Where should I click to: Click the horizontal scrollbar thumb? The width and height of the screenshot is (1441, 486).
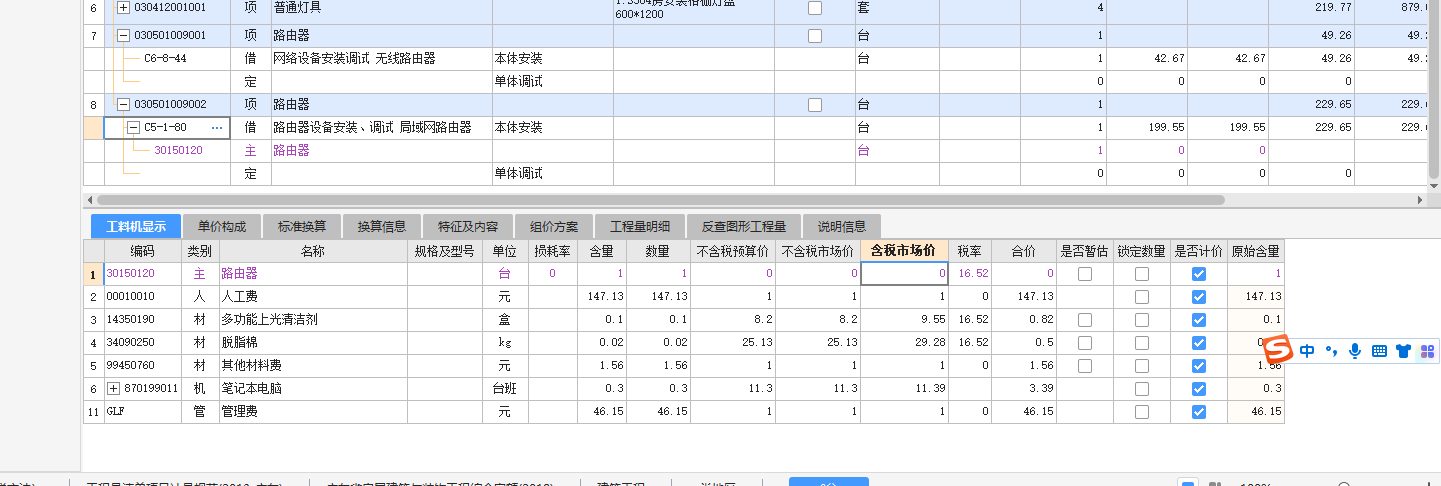pos(660,200)
